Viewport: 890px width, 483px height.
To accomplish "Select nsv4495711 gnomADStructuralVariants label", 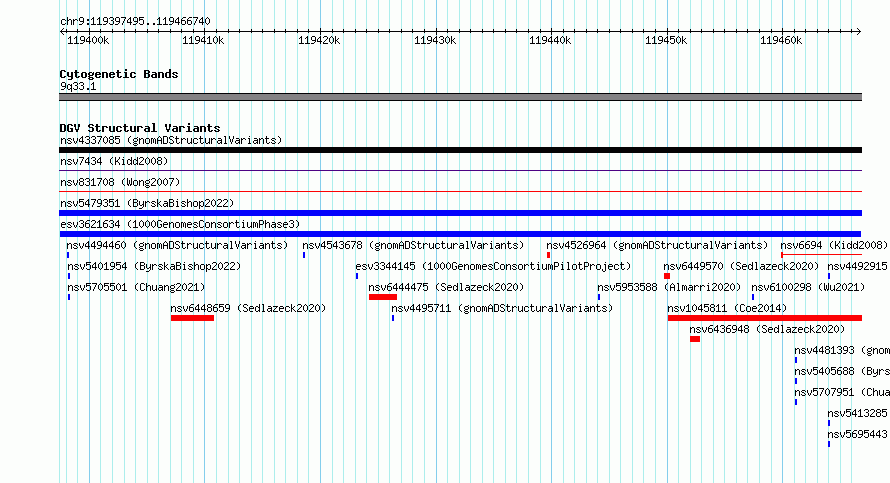I will 502,308.
